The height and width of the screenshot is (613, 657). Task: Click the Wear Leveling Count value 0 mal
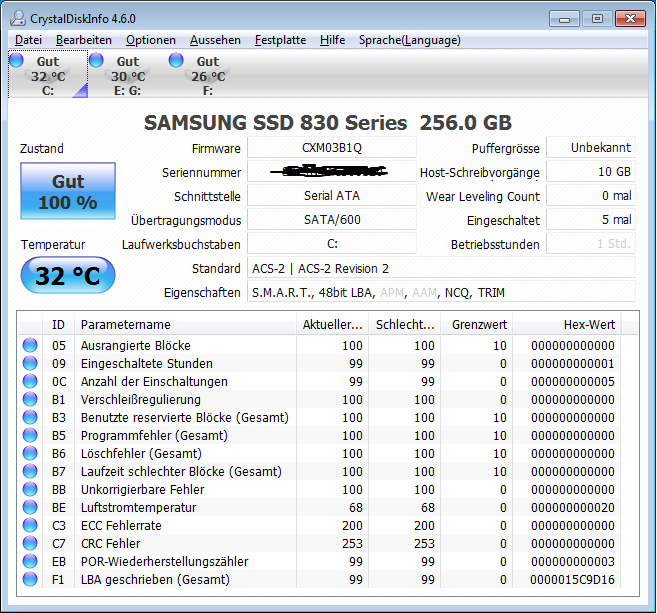coord(591,196)
